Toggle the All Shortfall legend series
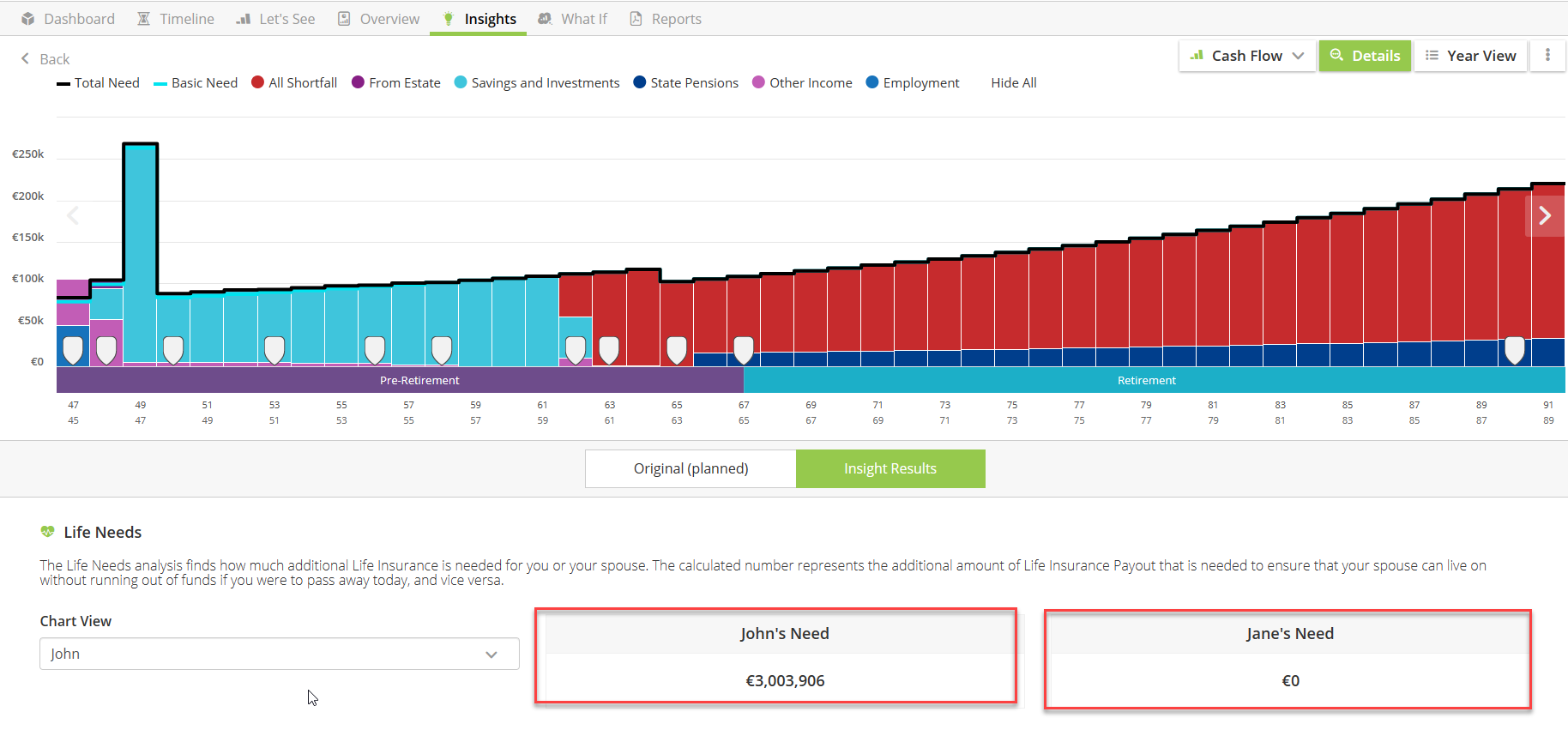This screenshot has height=730, width=1568. click(x=294, y=83)
